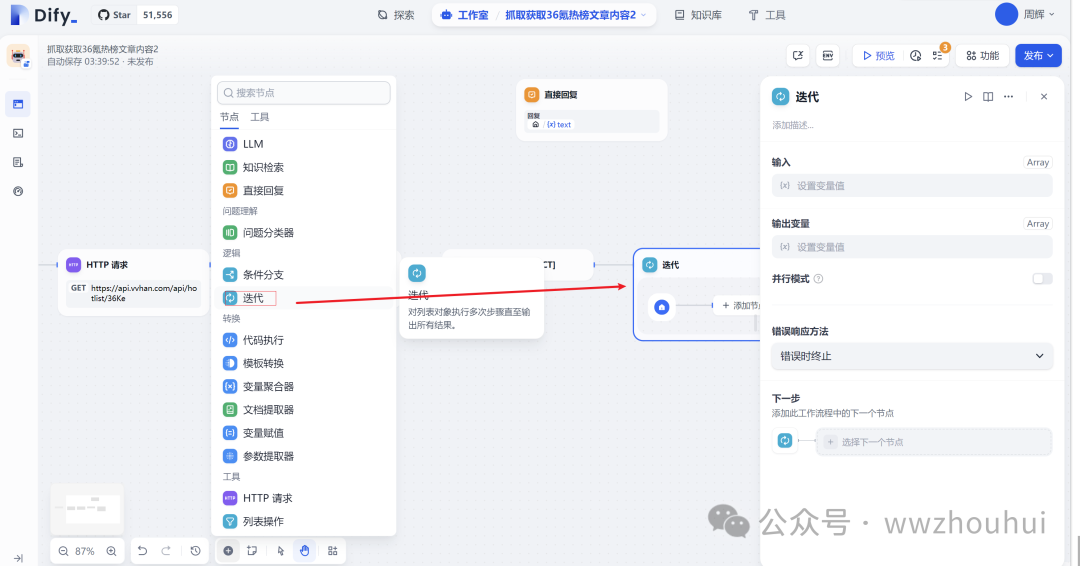Select the pointer mode cursor icon
Viewport: 1080px width, 566px height.
[x=281, y=551]
